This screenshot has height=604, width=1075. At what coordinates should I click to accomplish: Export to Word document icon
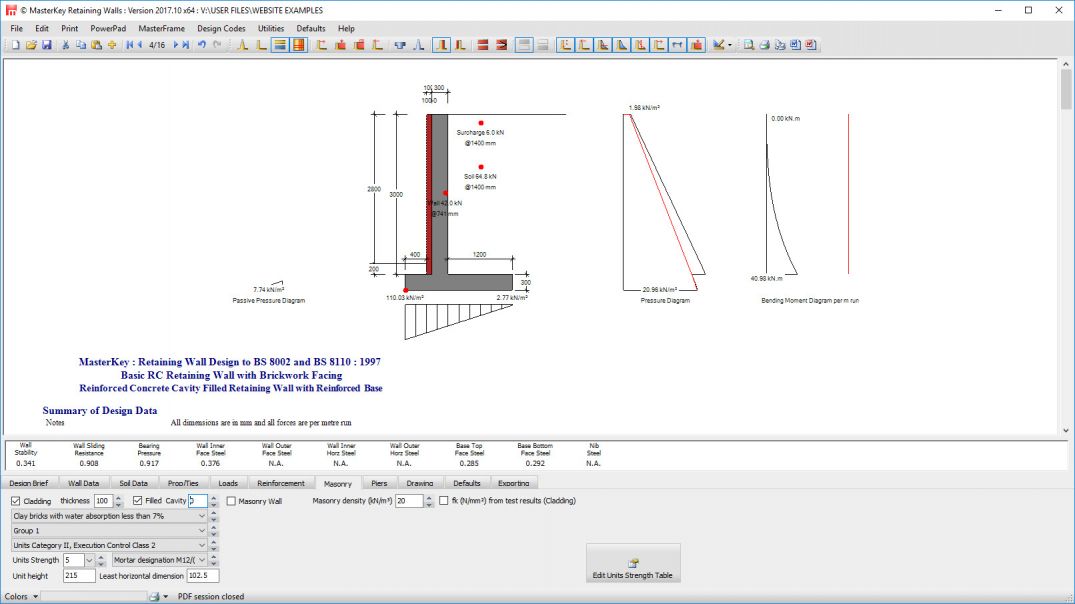coord(795,45)
